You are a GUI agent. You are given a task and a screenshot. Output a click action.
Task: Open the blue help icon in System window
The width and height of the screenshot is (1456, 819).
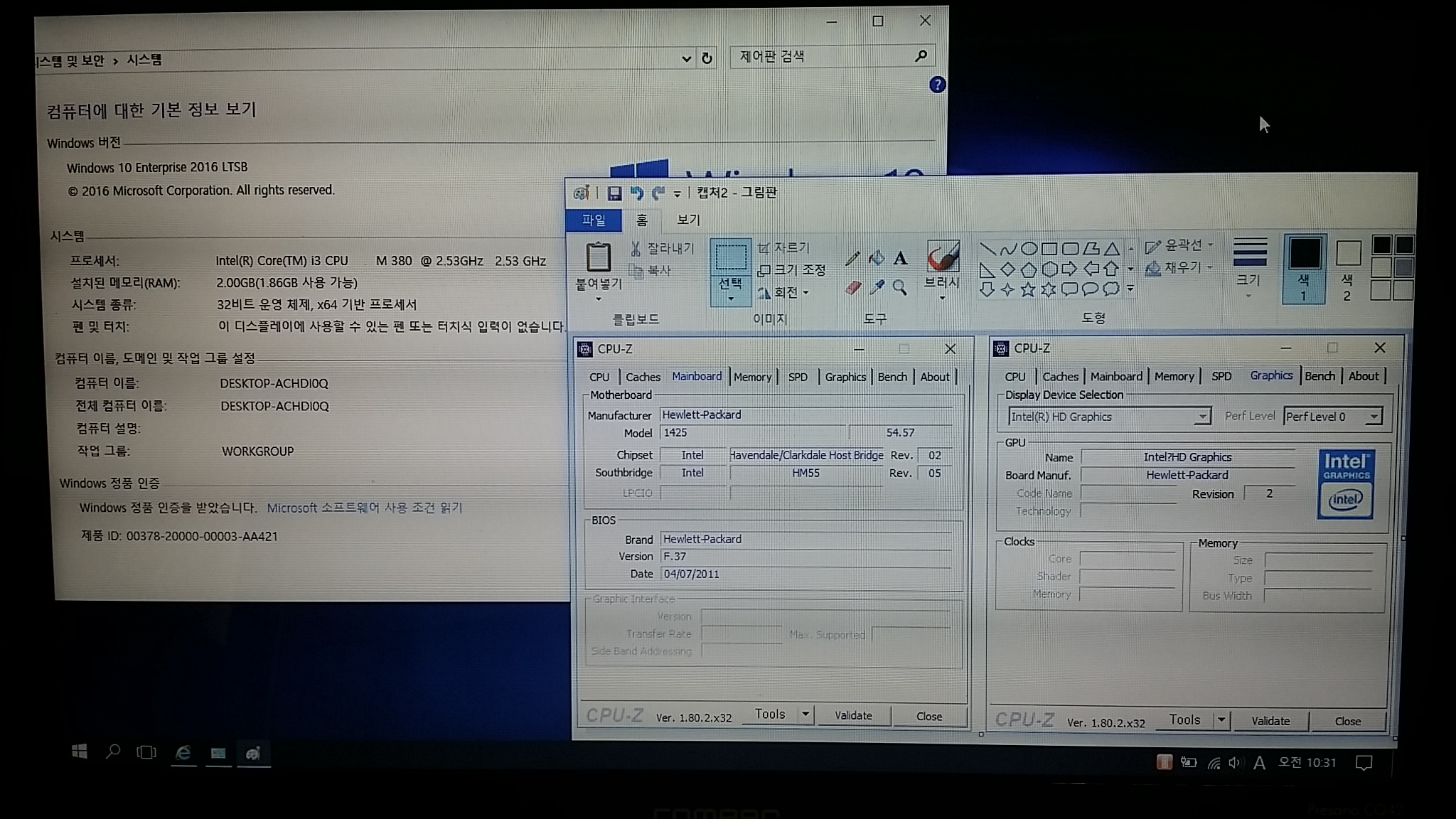tap(937, 85)
